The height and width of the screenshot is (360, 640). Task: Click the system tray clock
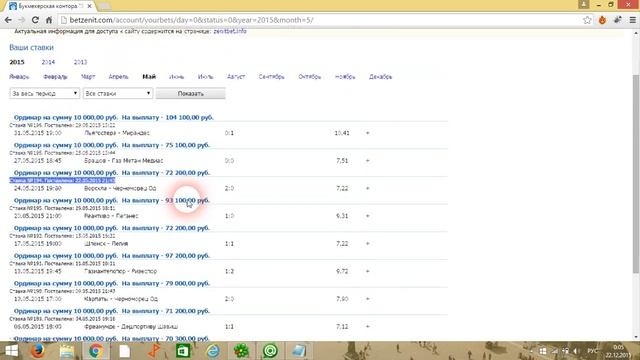coord(618,351)
